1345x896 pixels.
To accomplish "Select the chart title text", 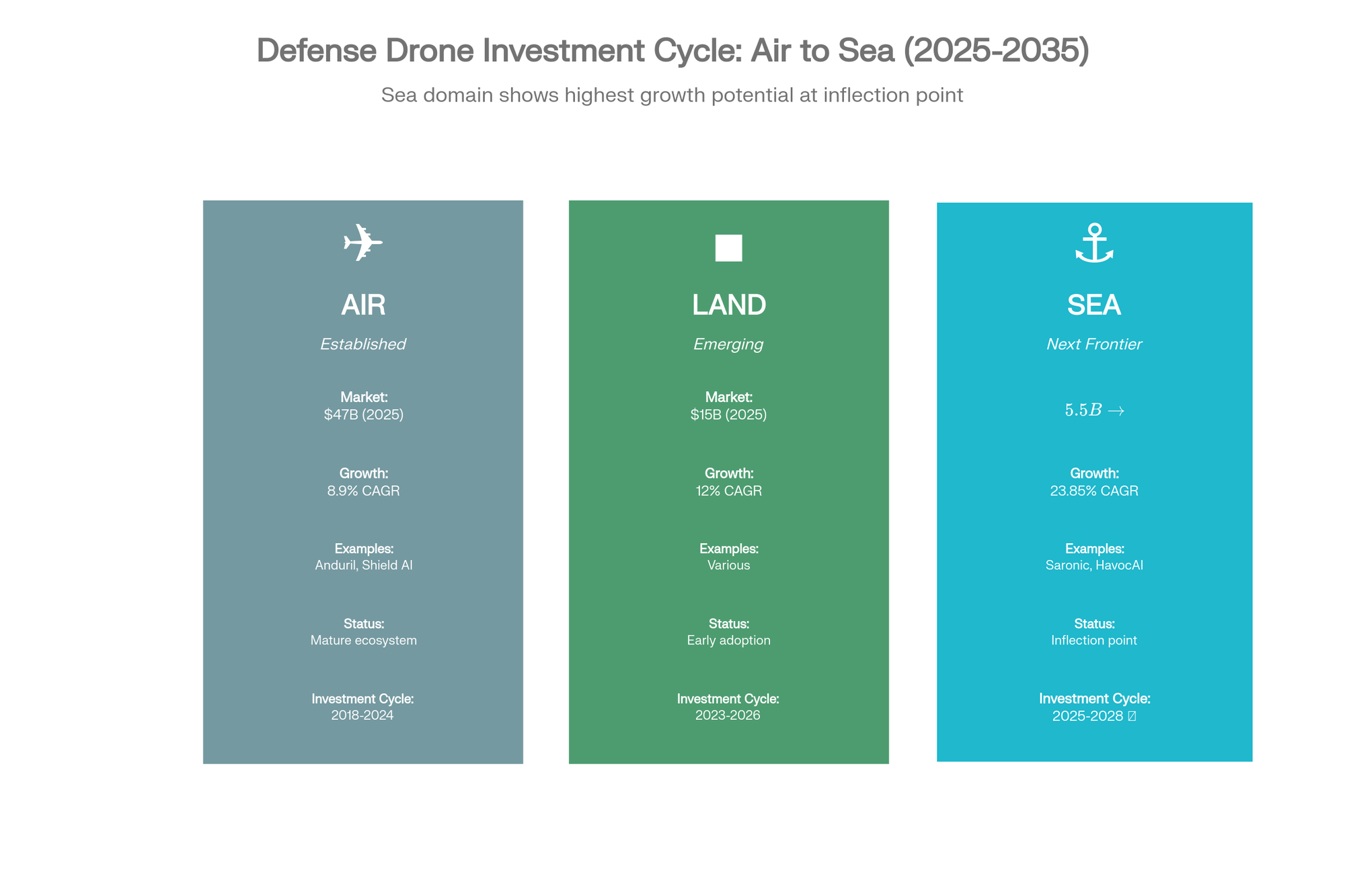I will (672, 50).
